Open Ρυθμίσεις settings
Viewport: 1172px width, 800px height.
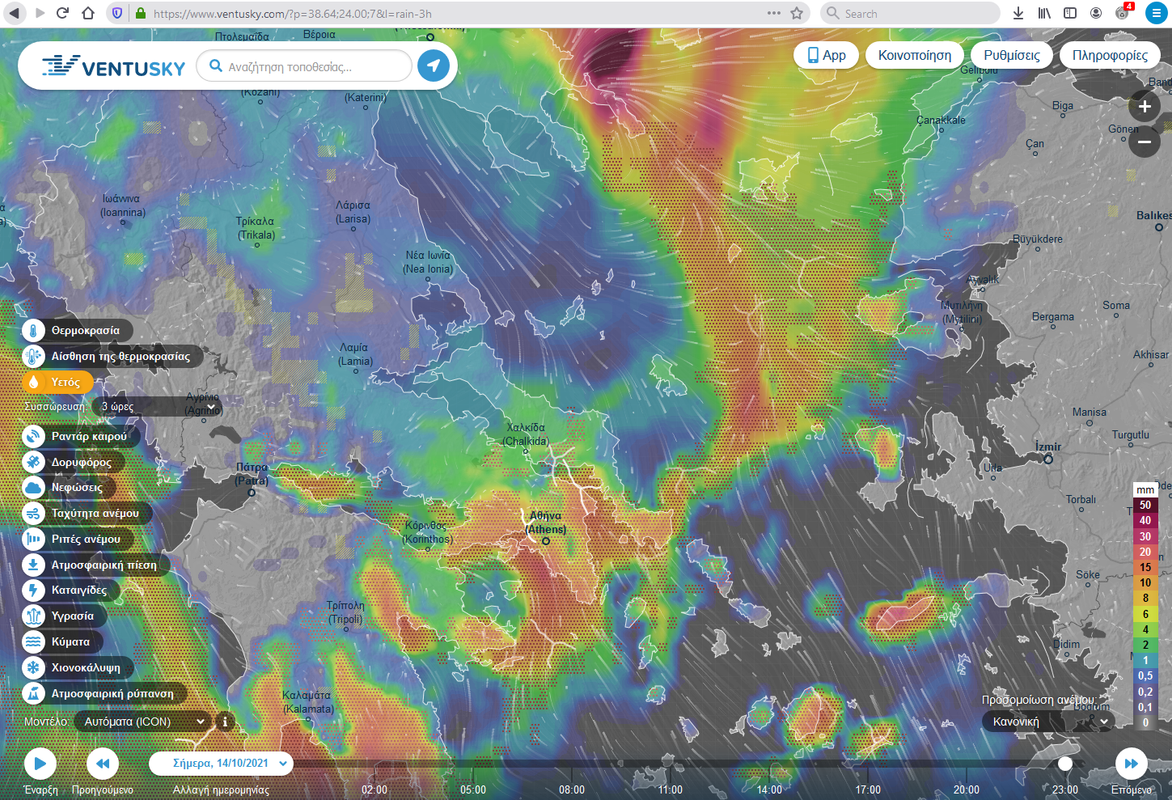(x=1011, y=55)
